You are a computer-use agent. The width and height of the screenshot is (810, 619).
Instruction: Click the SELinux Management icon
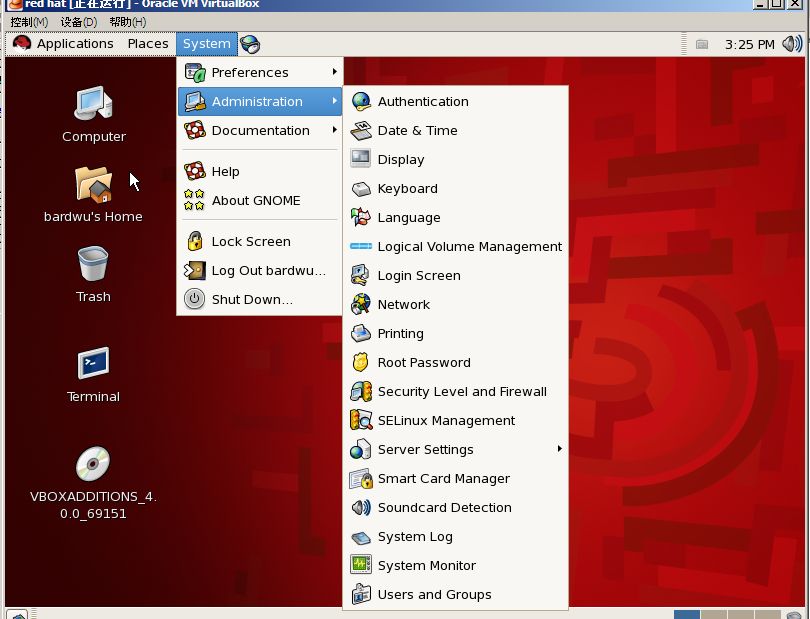pyautogui.click(x=361, y=420)
